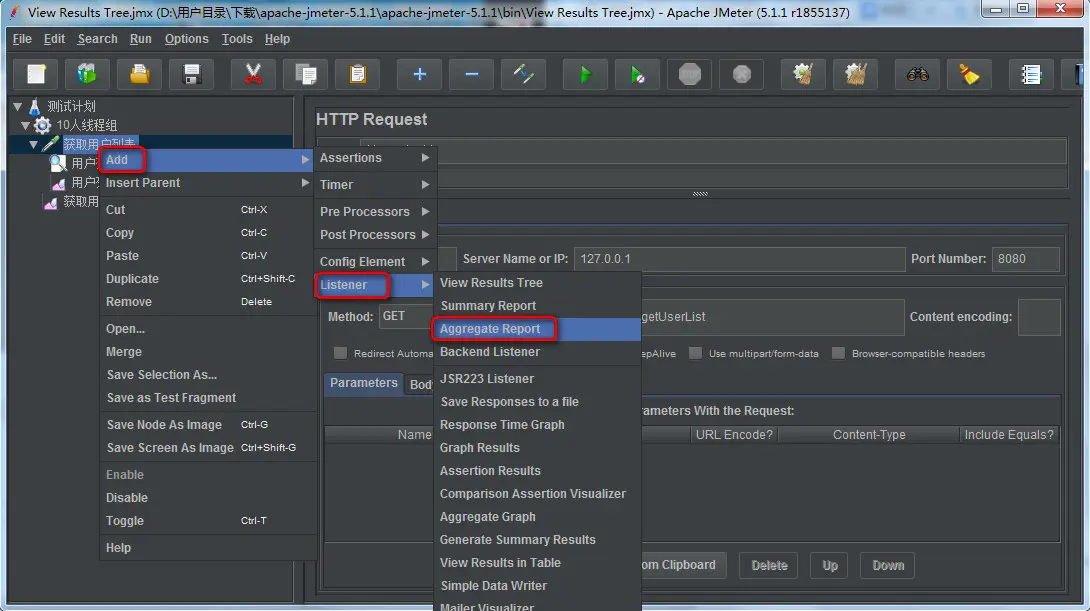1090x611 pixels.
Task: Click the New test plan toolbar icon
Action: [36, 74]
